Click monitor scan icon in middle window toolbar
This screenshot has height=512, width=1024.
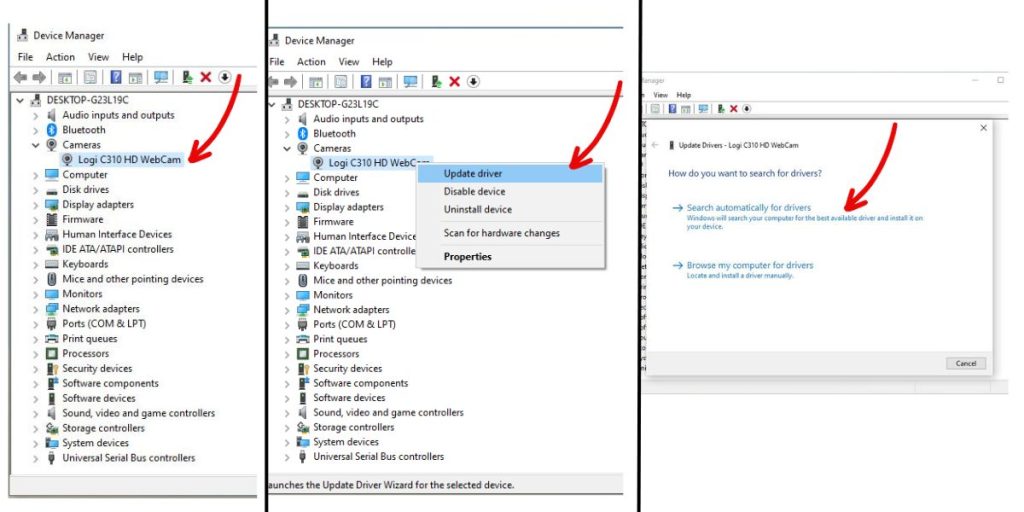pyautogui.click(x=410, y=82)
